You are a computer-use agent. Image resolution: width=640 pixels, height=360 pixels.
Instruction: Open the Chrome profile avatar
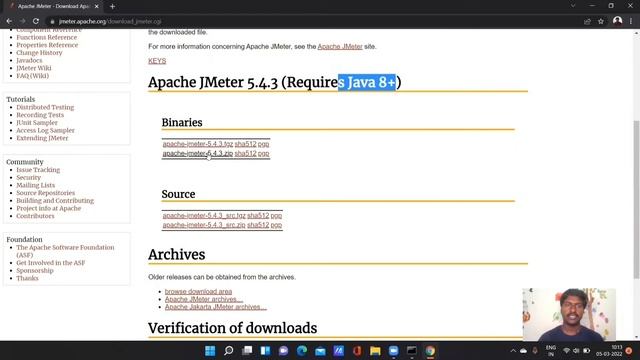tap(617, 21)
